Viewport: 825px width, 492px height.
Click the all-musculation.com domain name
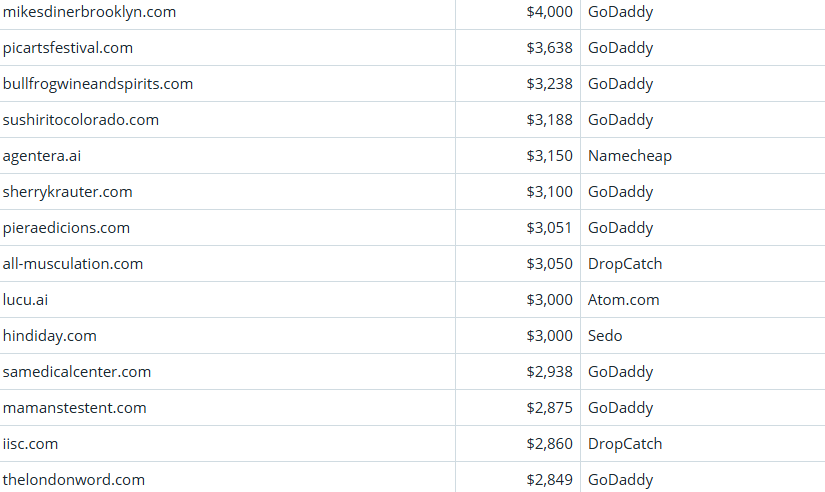(x=73, y=264)
